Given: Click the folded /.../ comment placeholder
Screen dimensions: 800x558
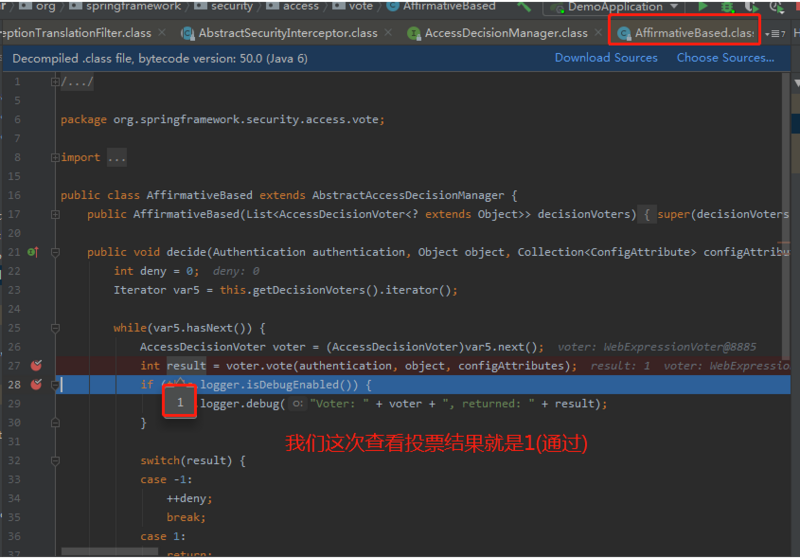Looking at the screenshot, I should tap(77, 82).
